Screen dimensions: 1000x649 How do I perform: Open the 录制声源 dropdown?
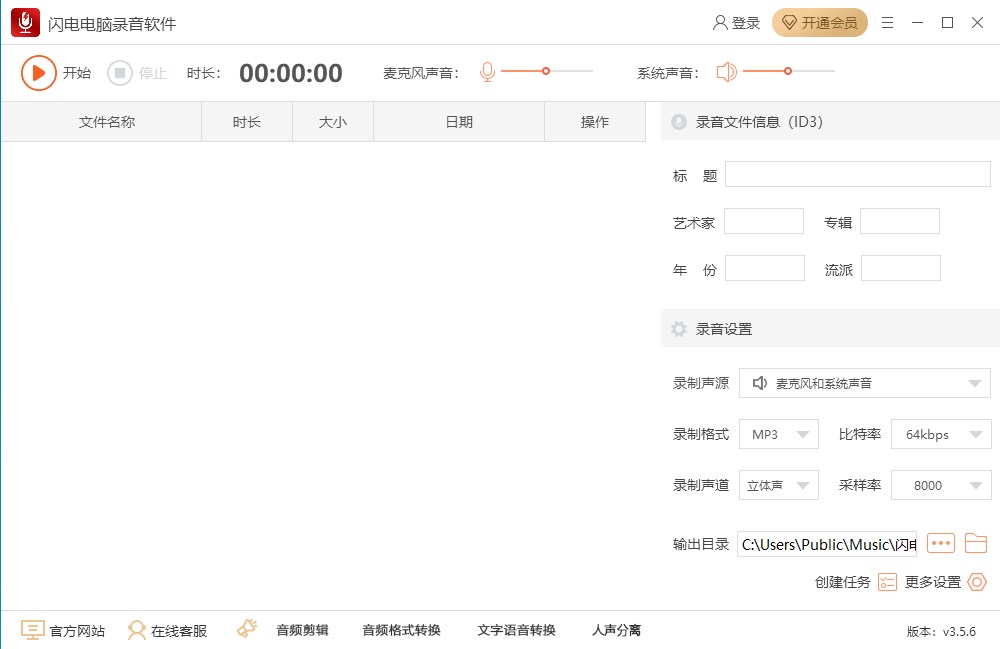(865, 383)
